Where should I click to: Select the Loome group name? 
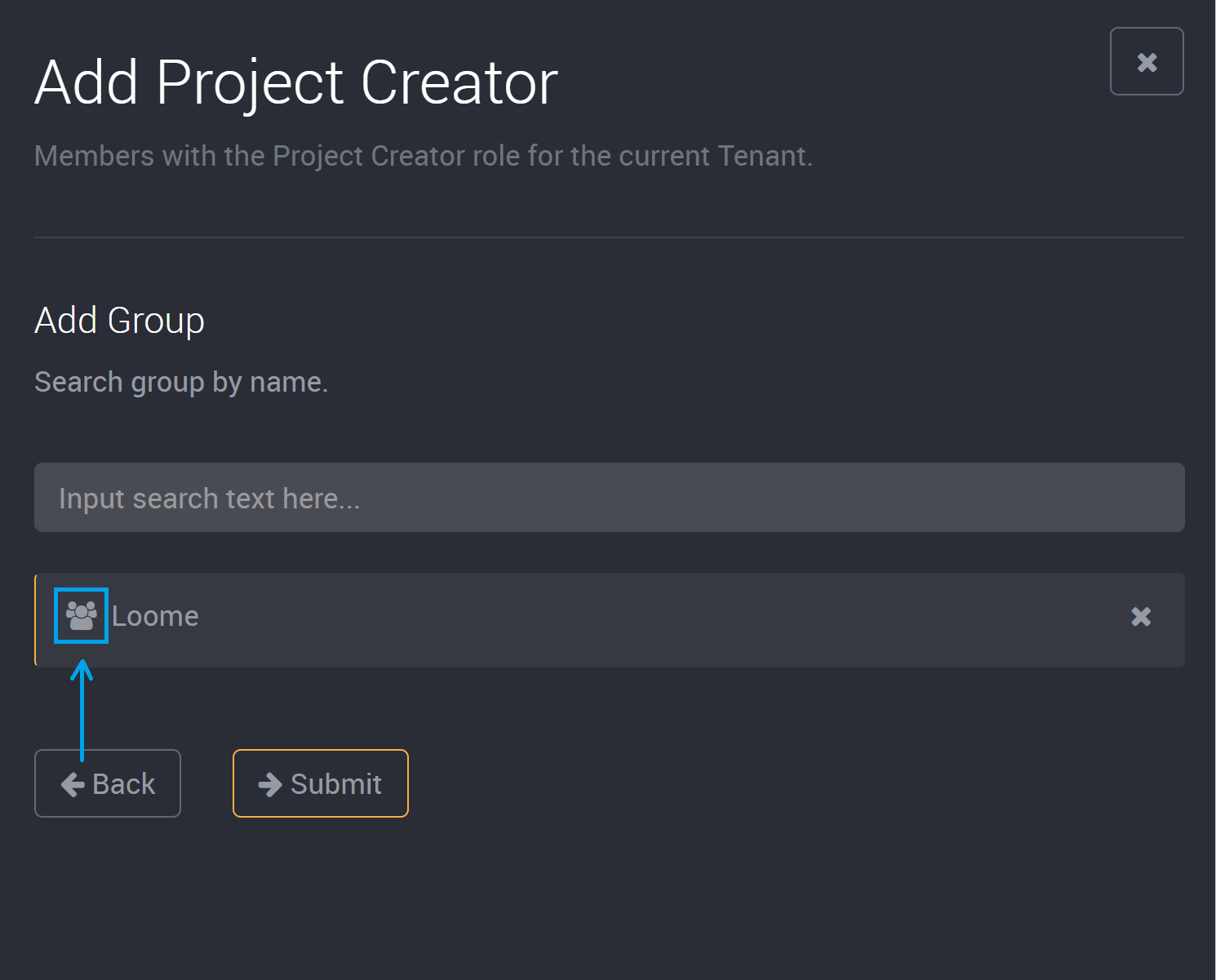coord(155,616)
